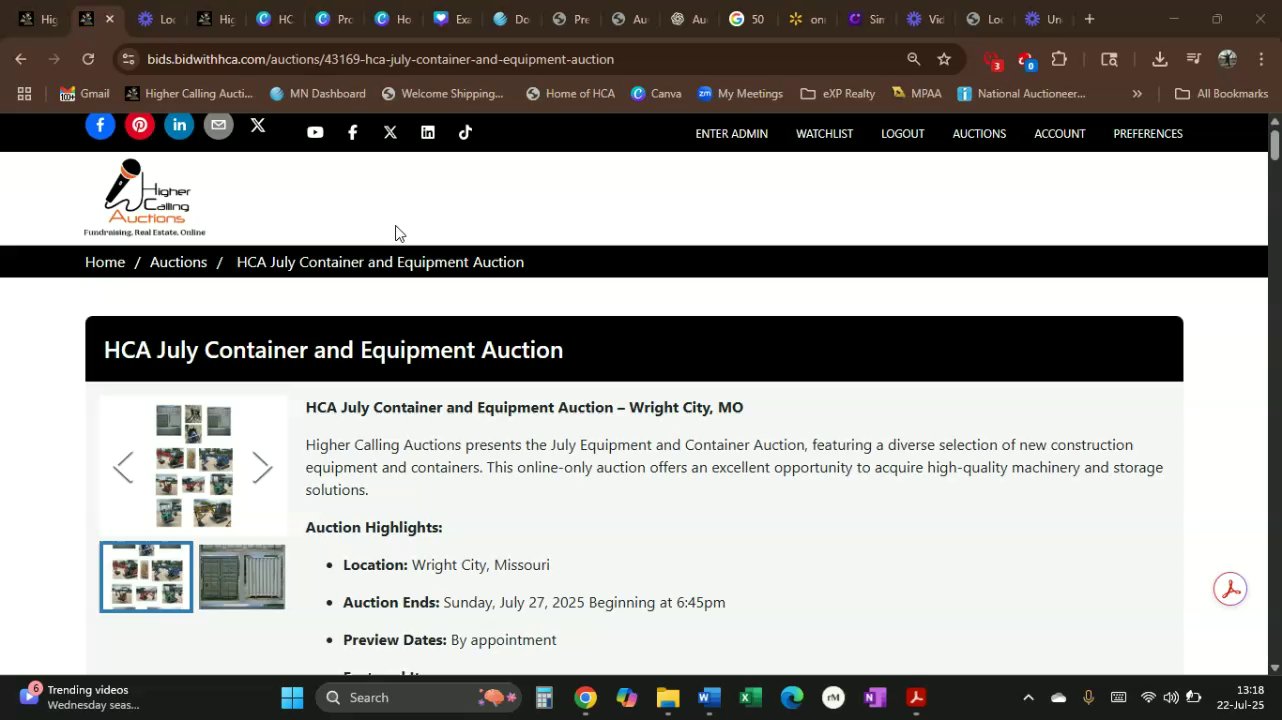The image size is (1282, 720).
Task: Click ENTER ADMIN in the top menu
Action: click(x=732, y=133)
